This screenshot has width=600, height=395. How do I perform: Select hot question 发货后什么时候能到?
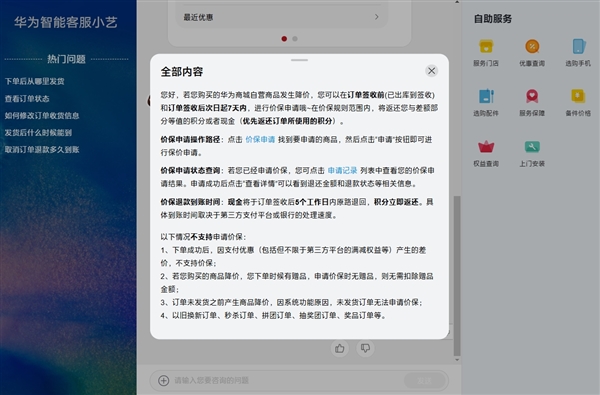tap(38, 132)
